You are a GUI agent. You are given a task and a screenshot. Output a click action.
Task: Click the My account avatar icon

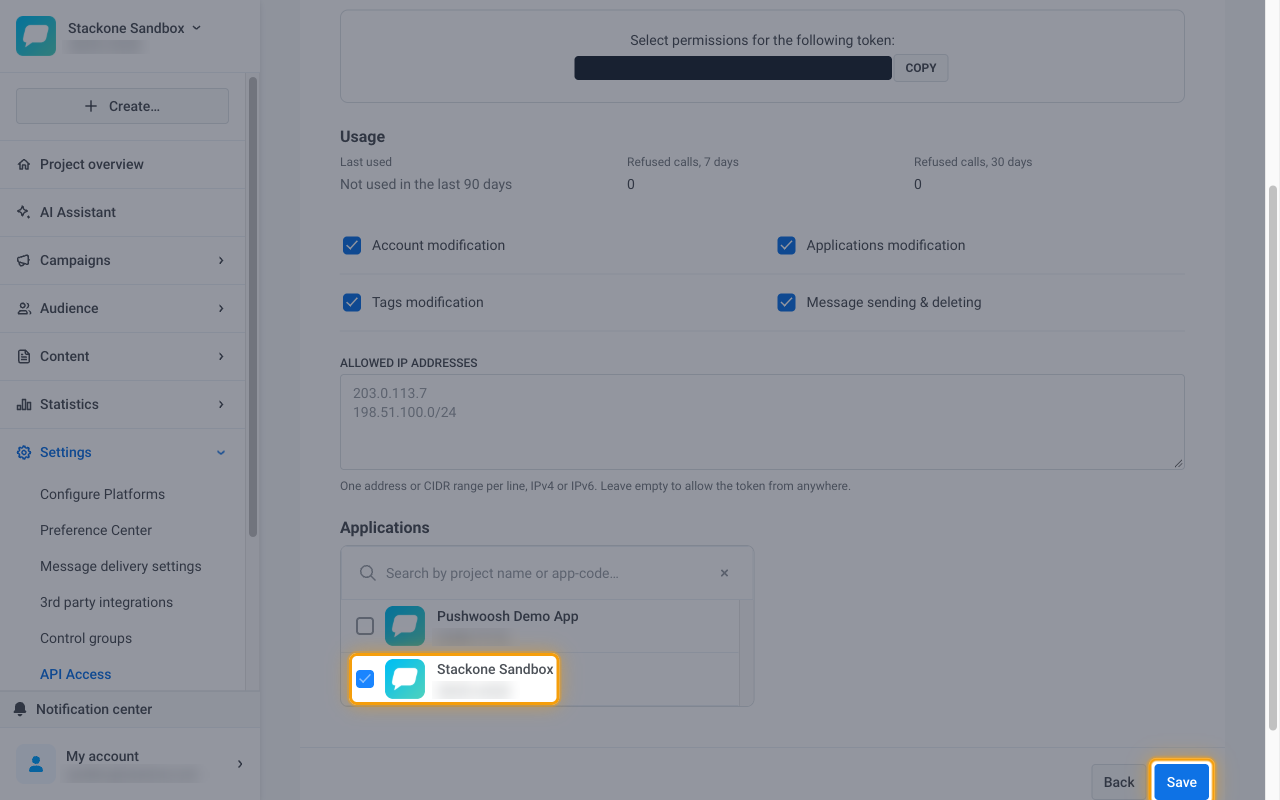(36, 764)
